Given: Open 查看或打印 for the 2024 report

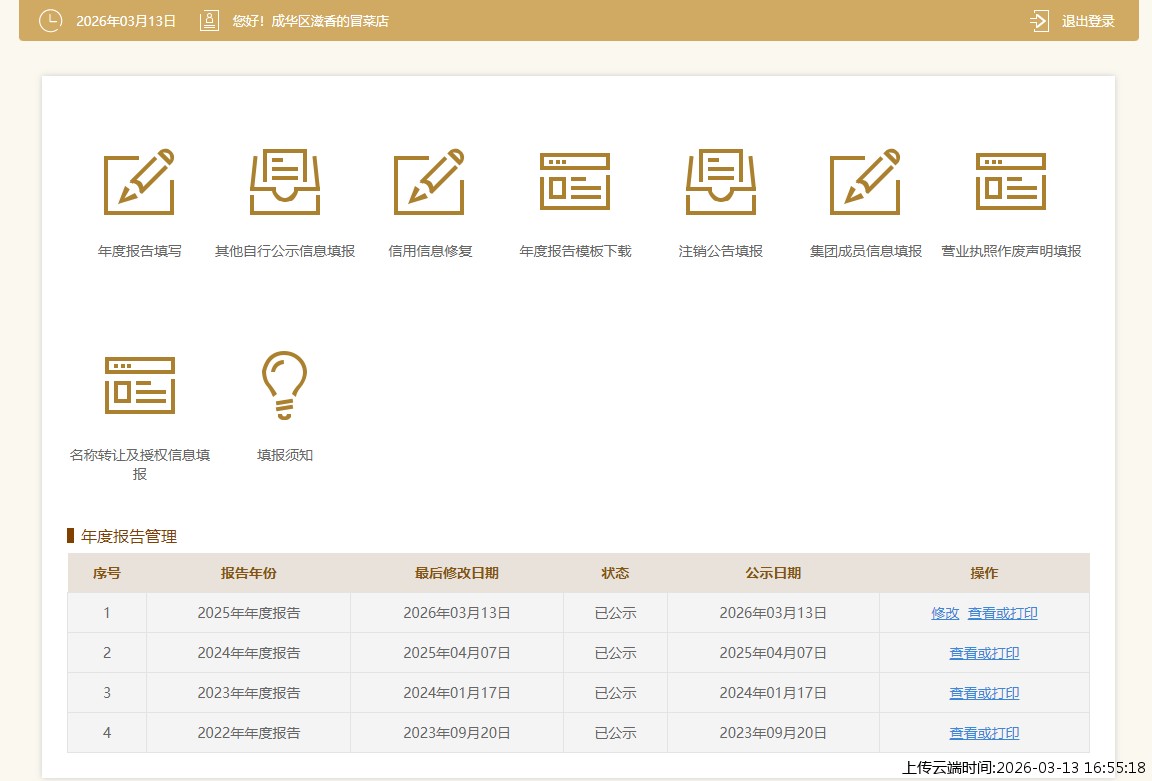Looking at the screenshot, I should pos(984,653).
